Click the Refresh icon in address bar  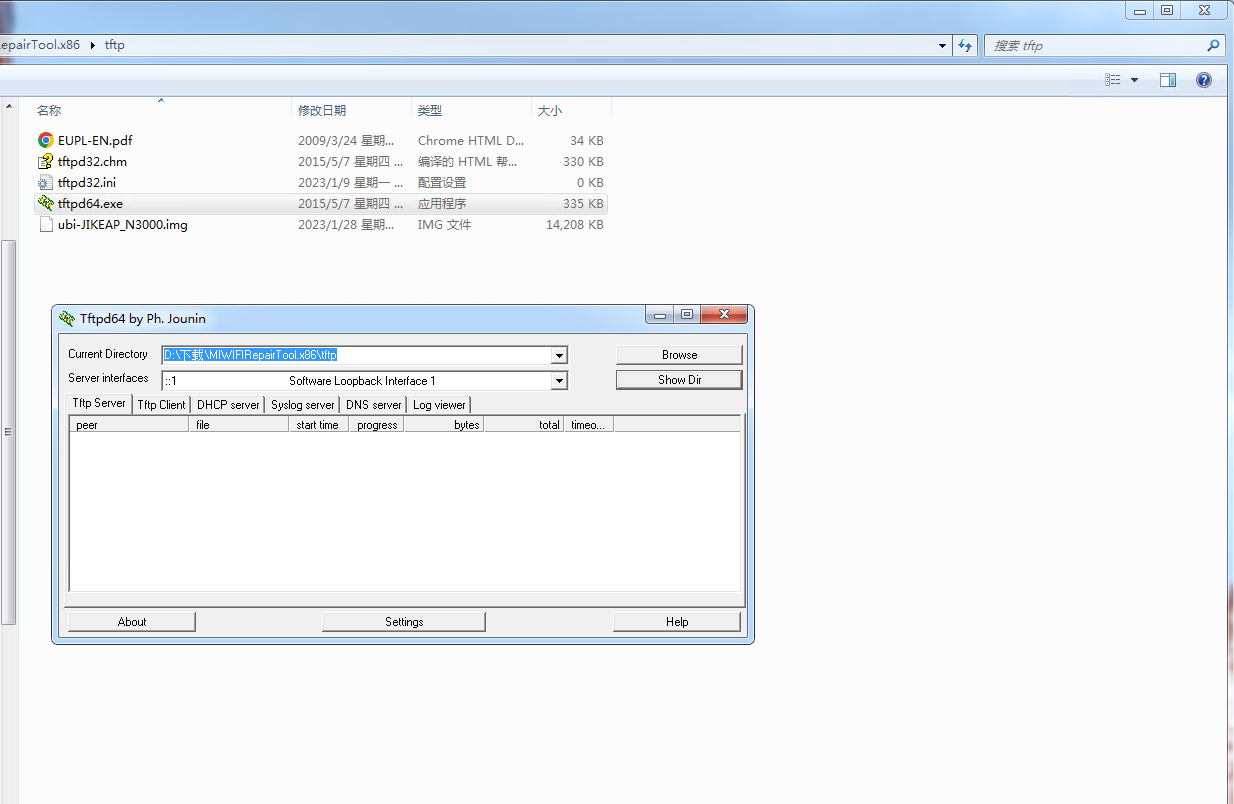(965, 45)
